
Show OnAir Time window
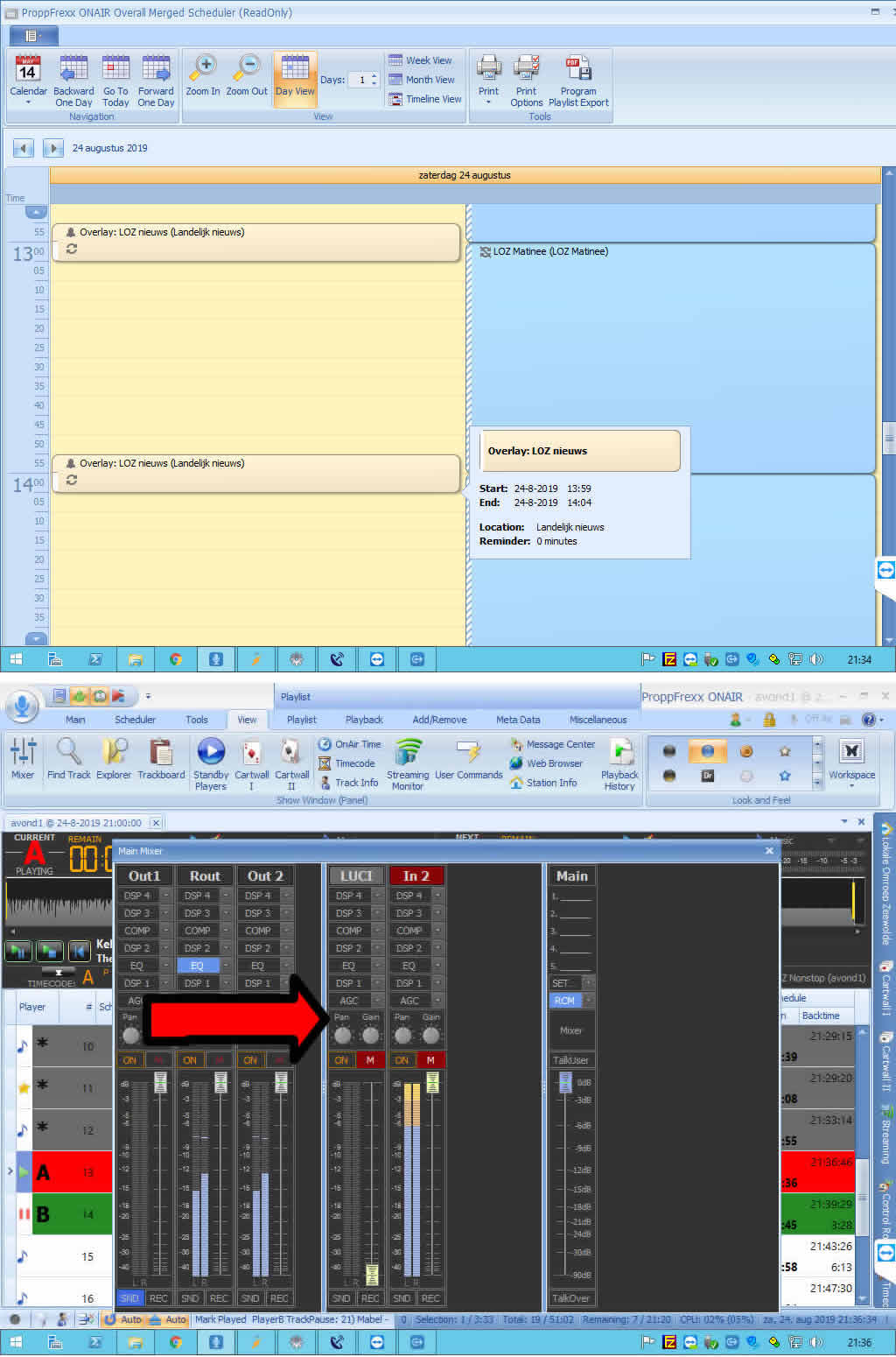pos(349,744)
